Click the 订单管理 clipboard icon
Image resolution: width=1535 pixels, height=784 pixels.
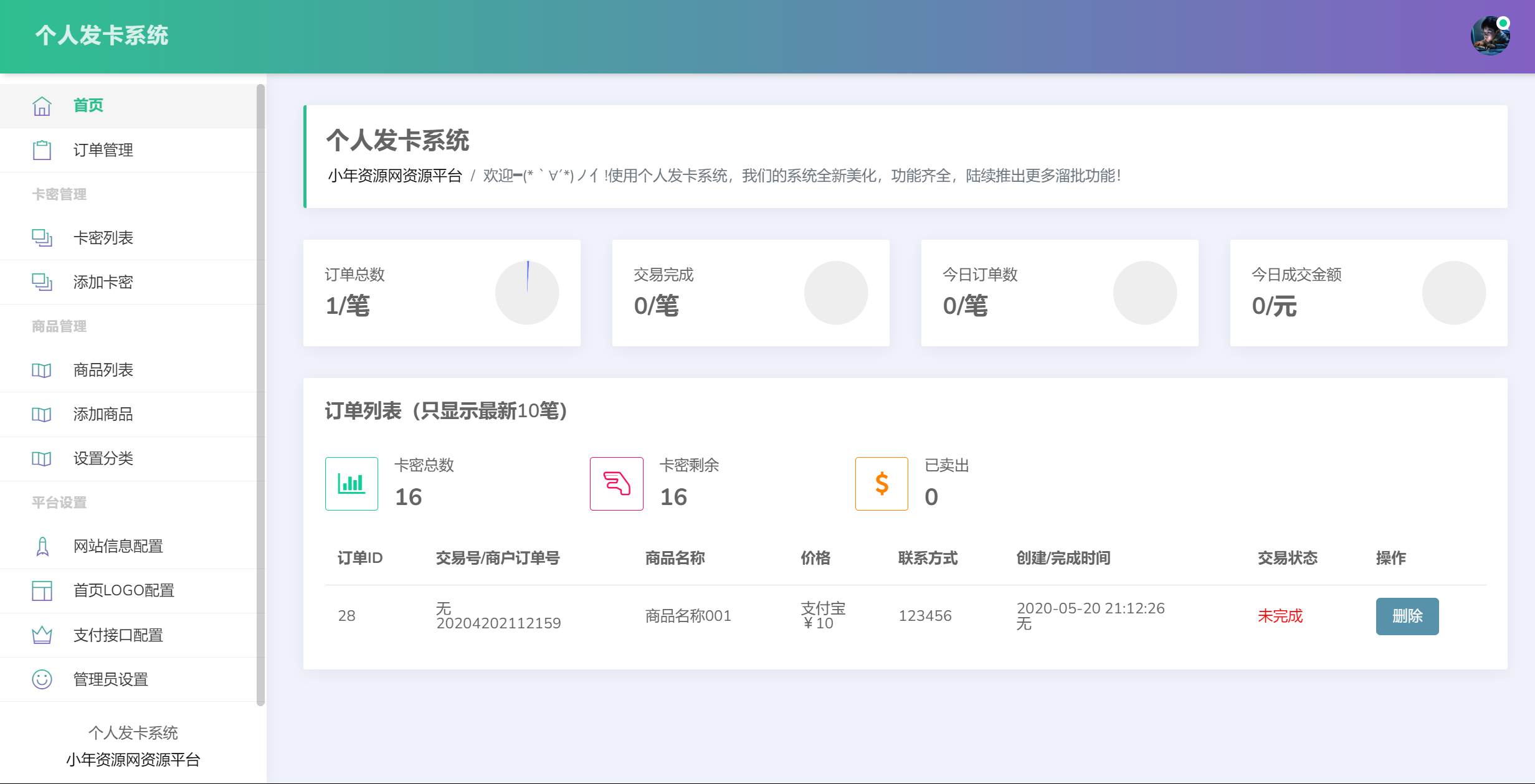(x=41, y=149)
